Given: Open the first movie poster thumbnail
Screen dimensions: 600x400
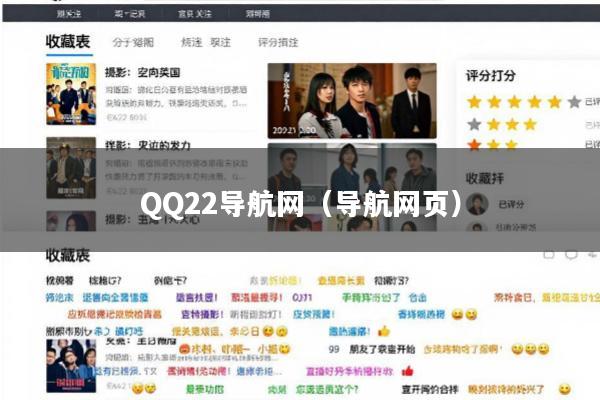Looking at the screenshot, I should [x=71, y=94].
